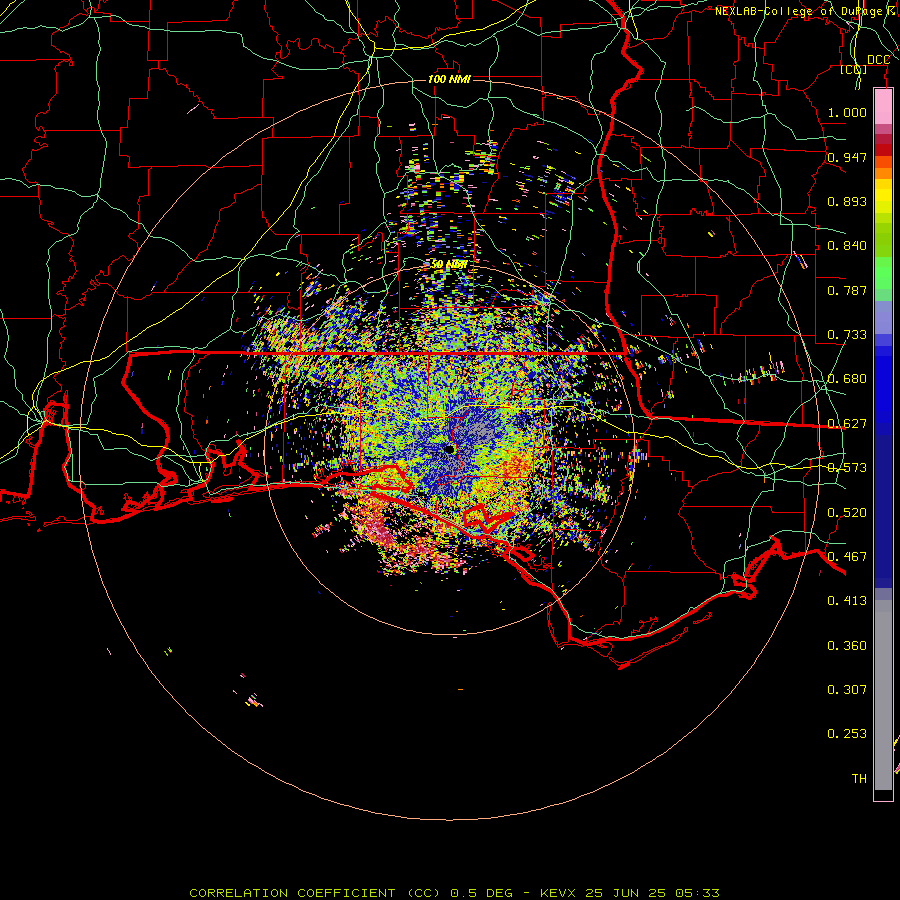The width and height of the screenshot is (900, 900).
Task: Select the 0.787 legend value
Action: 847,290
